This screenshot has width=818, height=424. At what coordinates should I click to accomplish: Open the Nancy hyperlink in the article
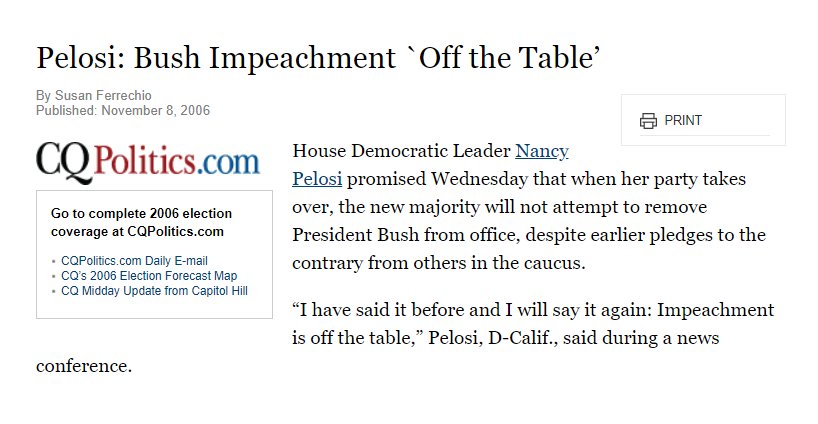542,151
